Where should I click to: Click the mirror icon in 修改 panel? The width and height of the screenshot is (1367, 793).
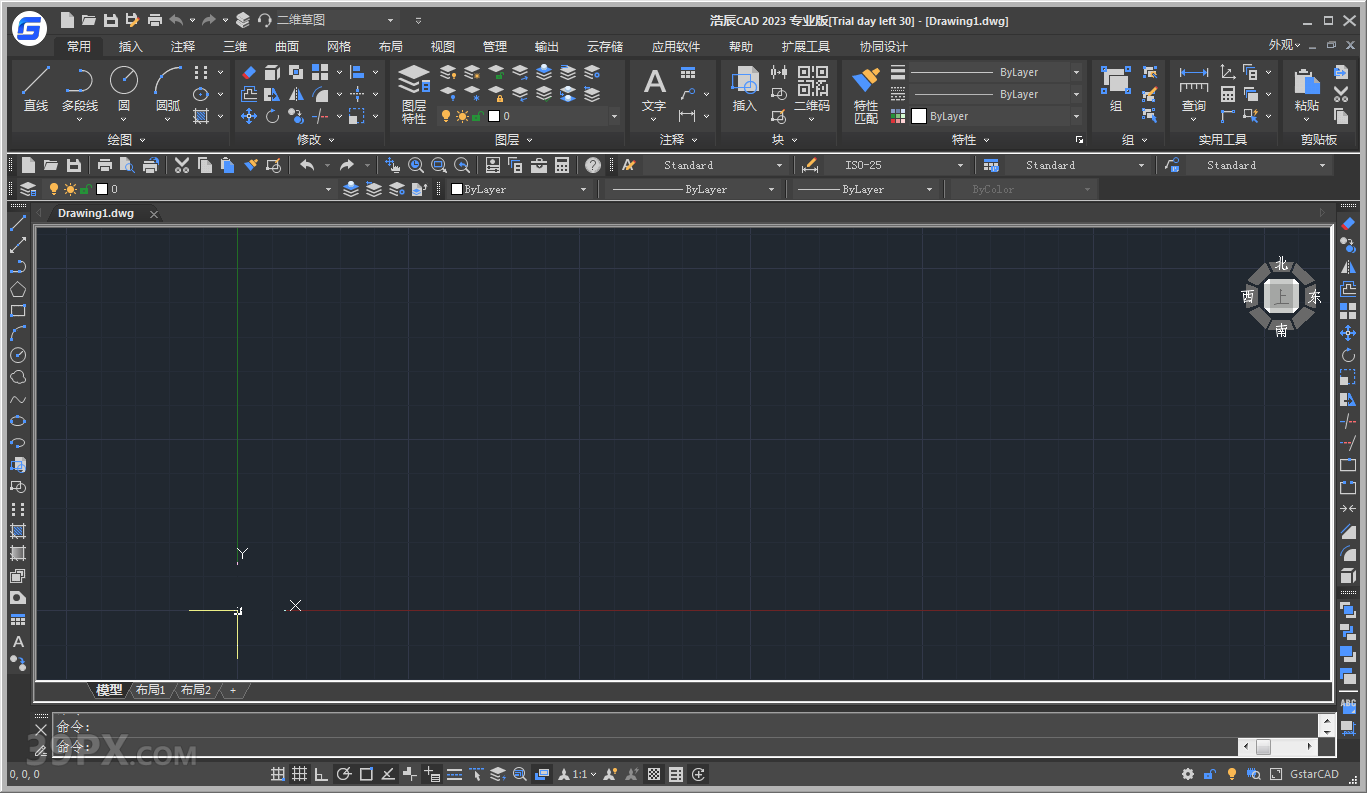(x=296, y=94)
